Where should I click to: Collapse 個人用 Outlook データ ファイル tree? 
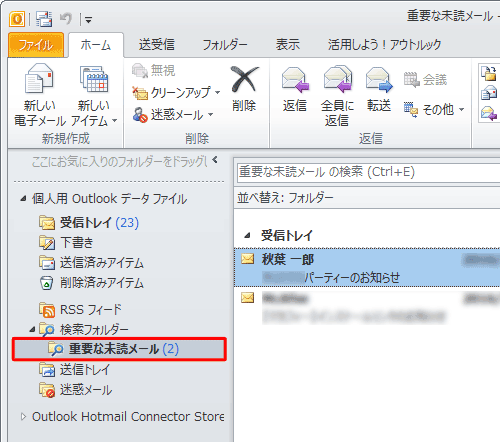tap(23, 199)
